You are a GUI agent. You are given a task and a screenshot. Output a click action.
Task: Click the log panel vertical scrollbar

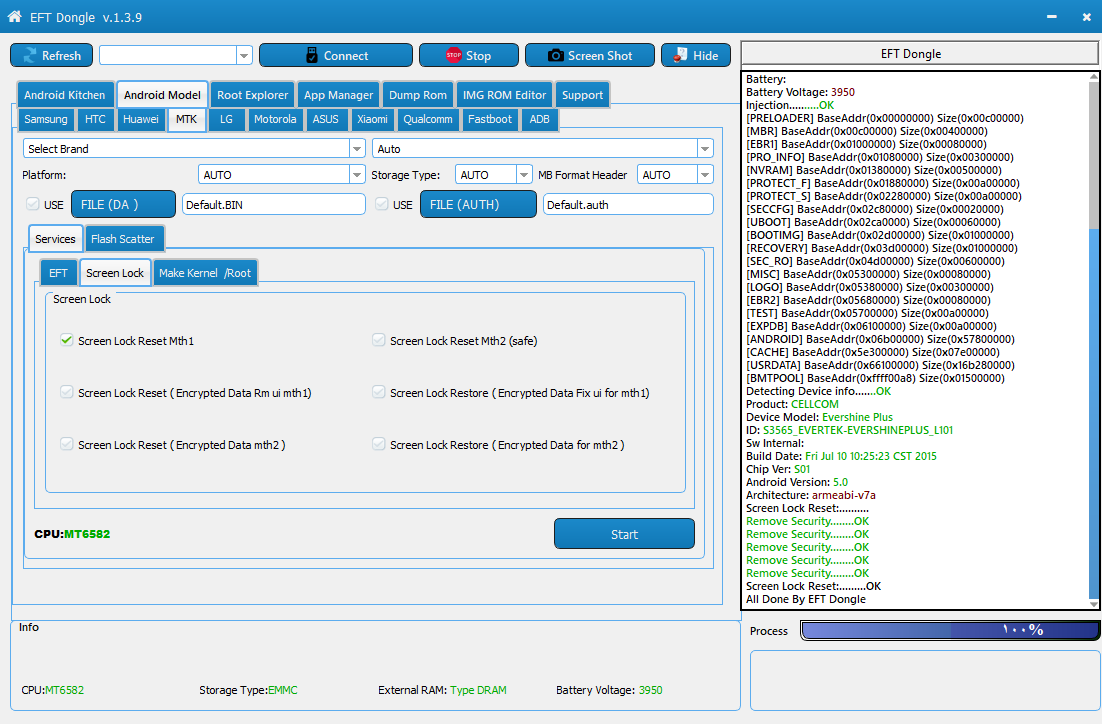pyautogui.click(x=1094, y=341)
